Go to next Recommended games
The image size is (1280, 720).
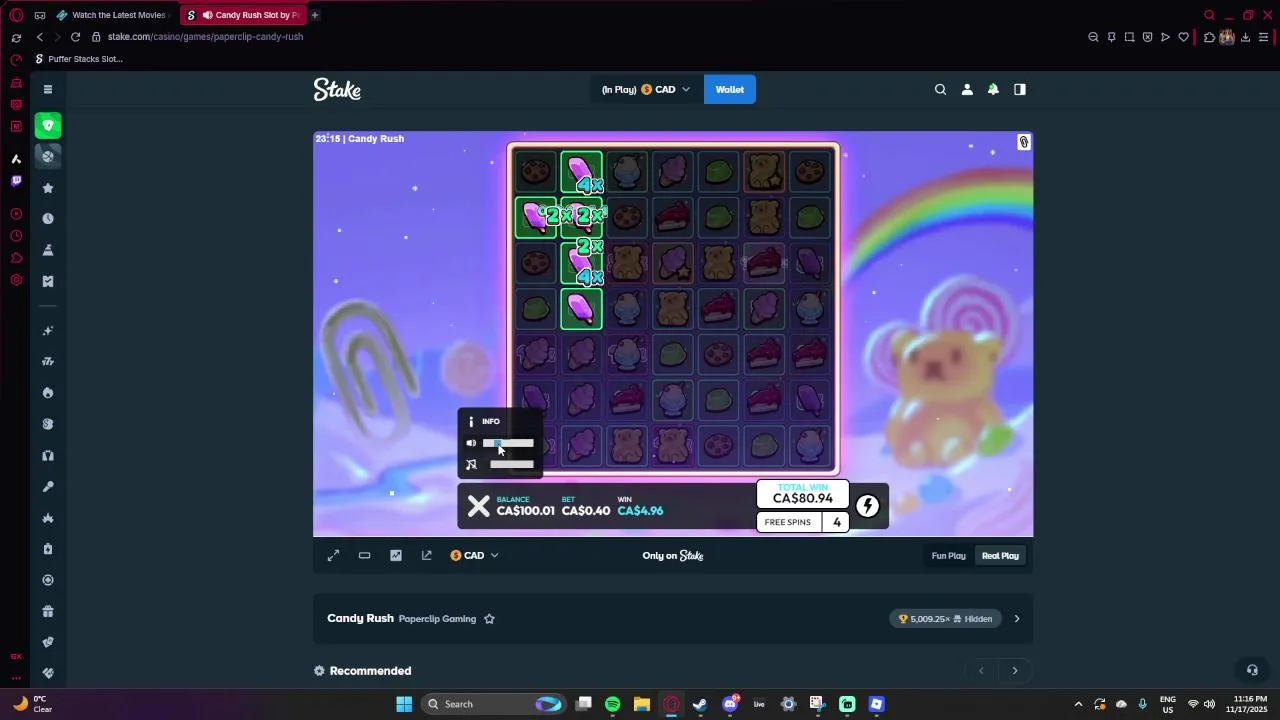coord(1015,671)
